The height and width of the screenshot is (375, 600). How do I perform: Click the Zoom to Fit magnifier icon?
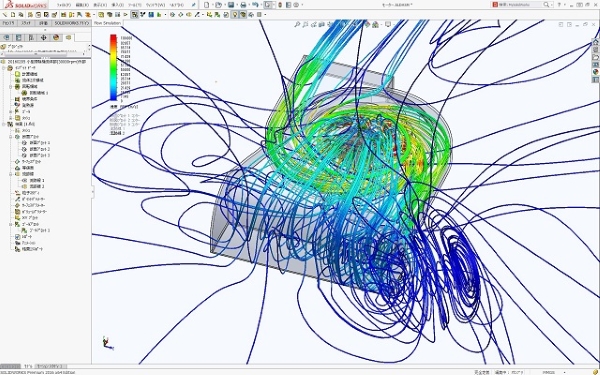pyautogui.click(x=297, y=24)
